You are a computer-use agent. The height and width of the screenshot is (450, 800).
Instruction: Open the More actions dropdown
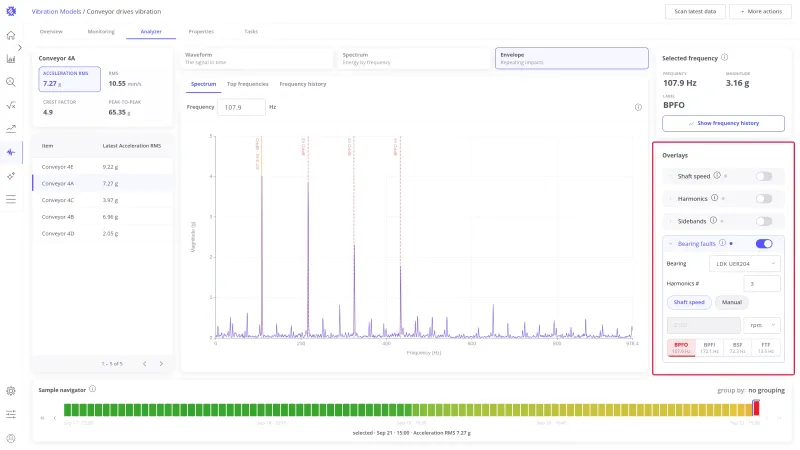click(760, 11)
